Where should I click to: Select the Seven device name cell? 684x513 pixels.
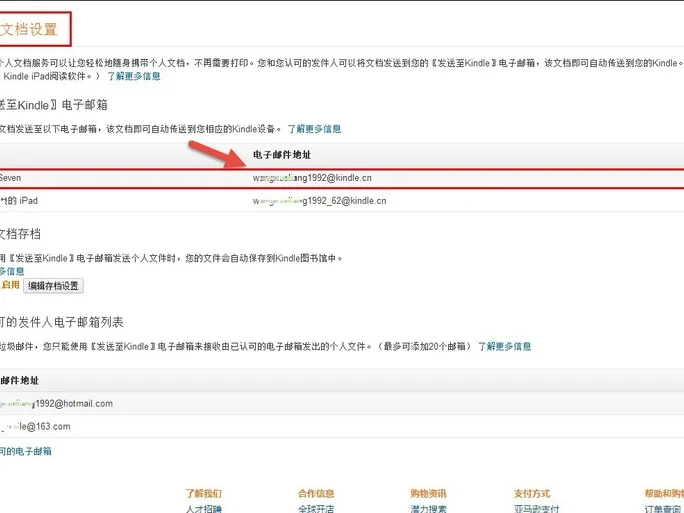click(10, 178)
